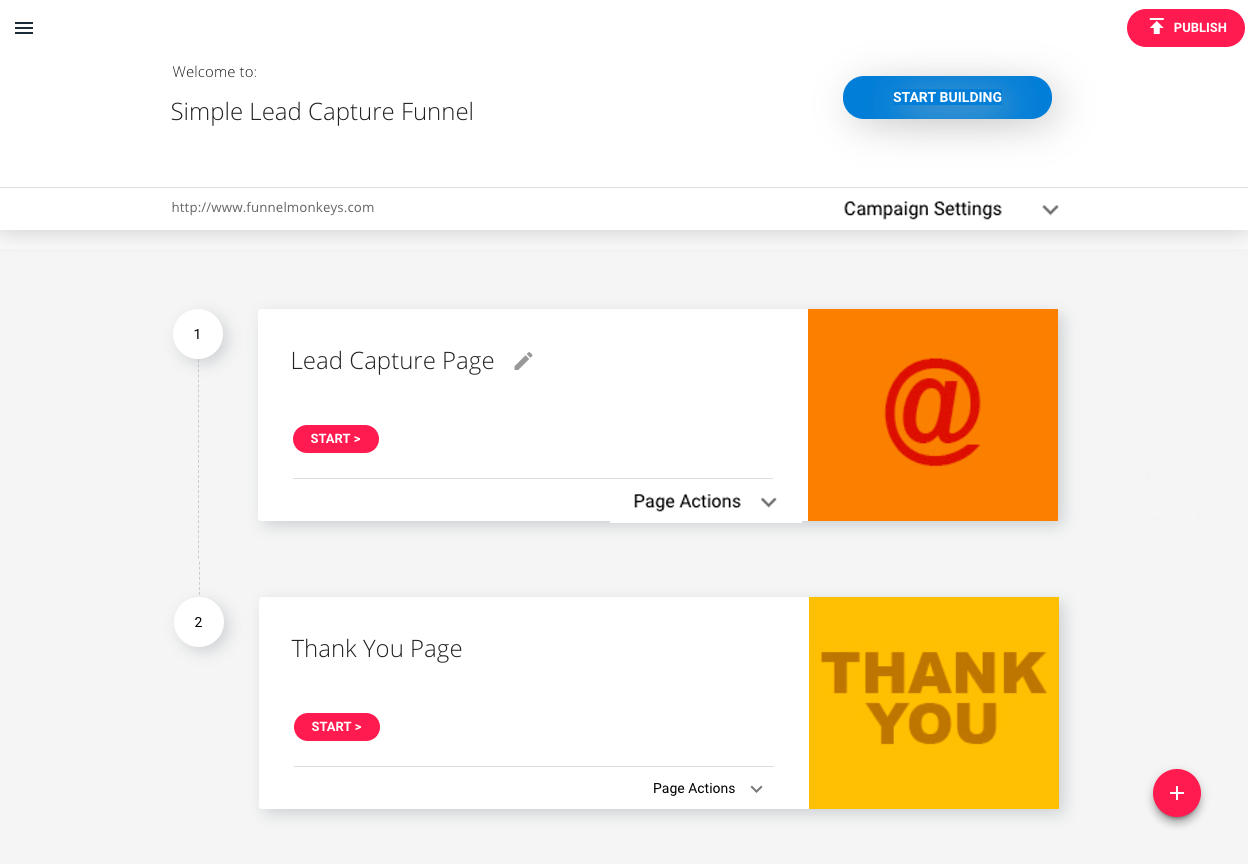This screenshot has width=1248, height=864.
Task: Click the funnelmonkeys.com URL
Action: coord(273,208)
